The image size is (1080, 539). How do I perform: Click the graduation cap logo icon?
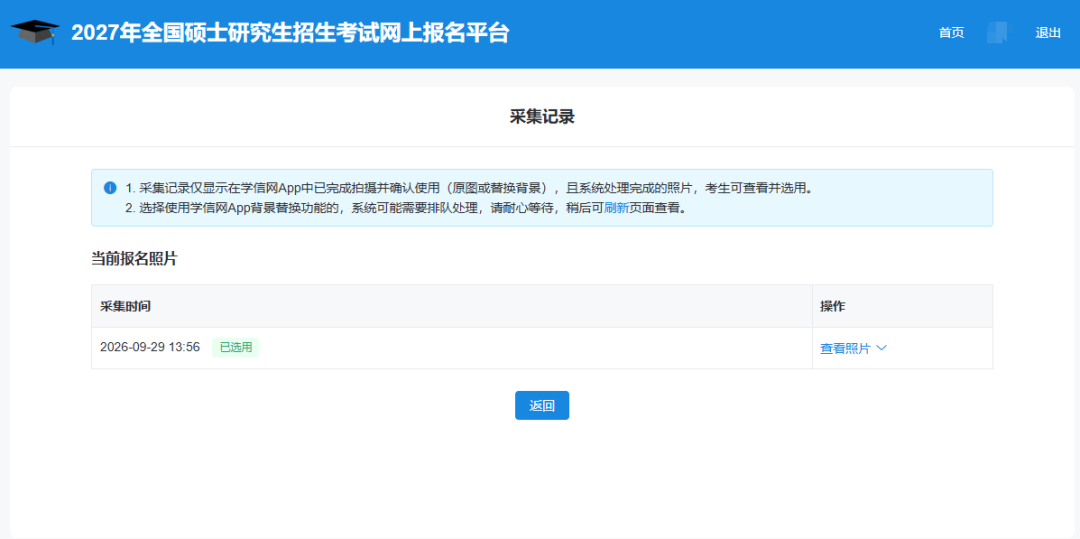tap(35, 32)
